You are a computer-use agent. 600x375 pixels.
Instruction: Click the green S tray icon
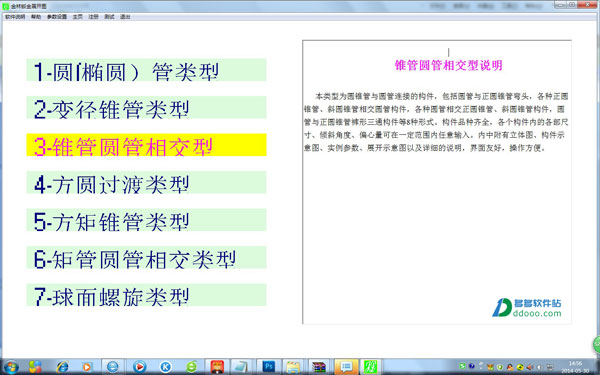462,366
